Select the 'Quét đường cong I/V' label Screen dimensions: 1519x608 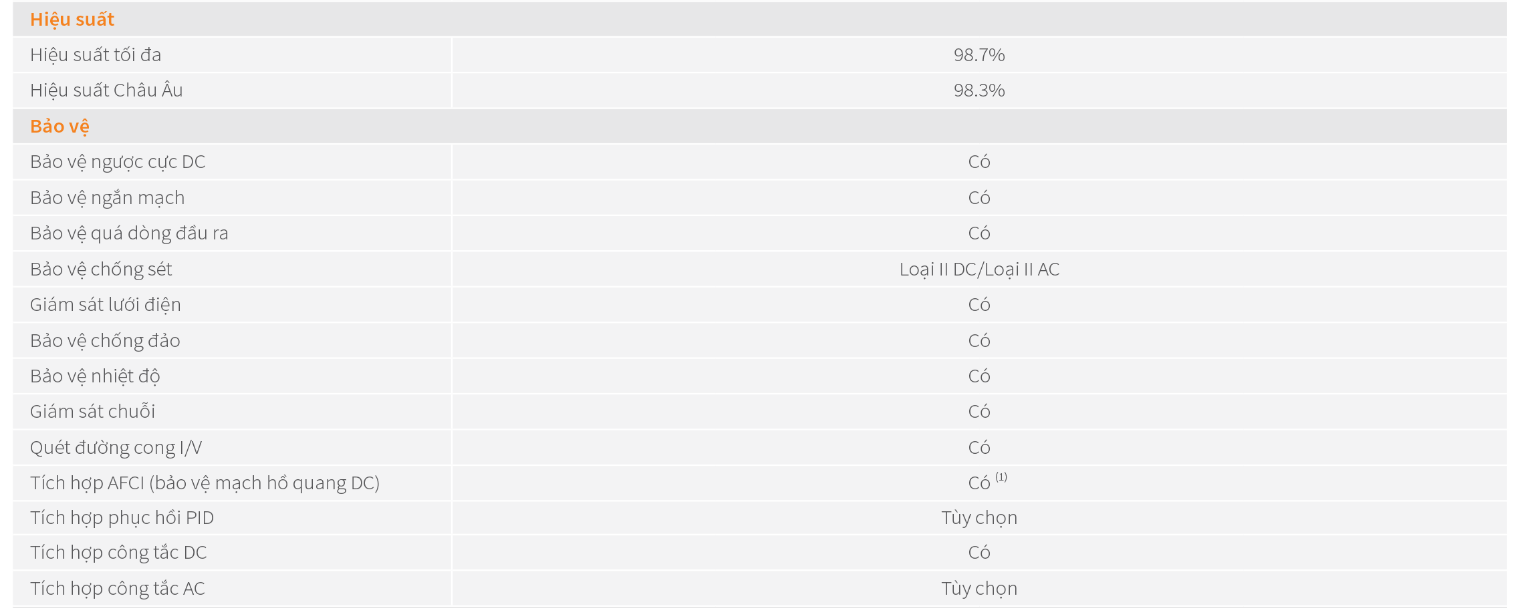point(116,447)
